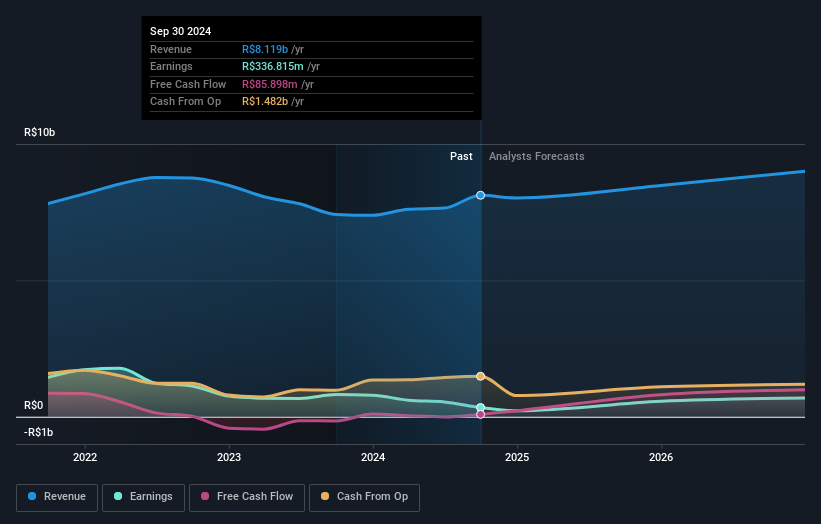Click the 2024 x-axis label
The height and width of the screenshot is (524, 821).
click(373, 457)
